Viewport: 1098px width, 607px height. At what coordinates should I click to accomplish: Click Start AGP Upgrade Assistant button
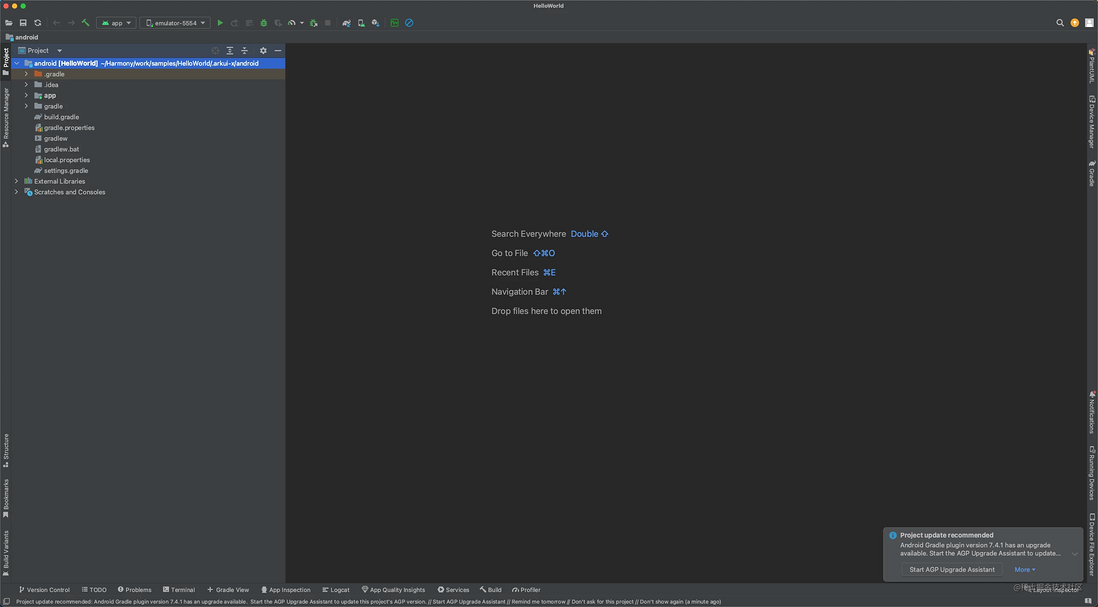click(x=952, y=569)
